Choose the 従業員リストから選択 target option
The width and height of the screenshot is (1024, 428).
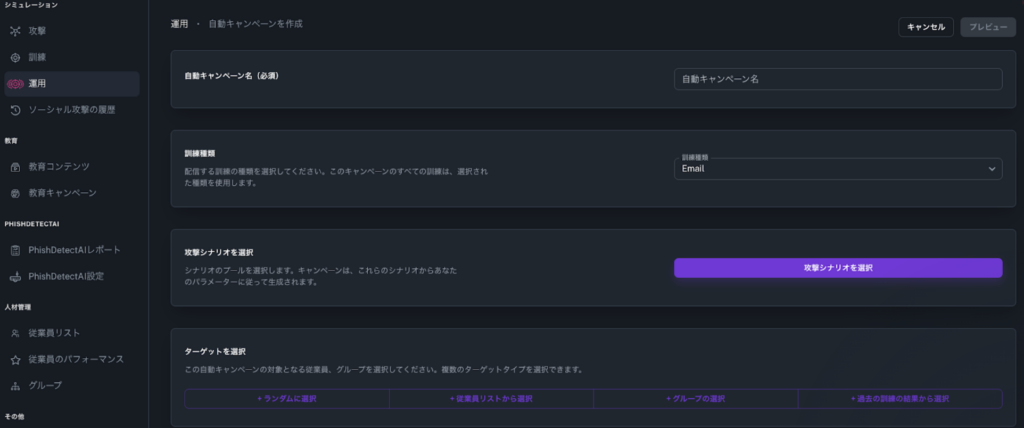[491, 399]
